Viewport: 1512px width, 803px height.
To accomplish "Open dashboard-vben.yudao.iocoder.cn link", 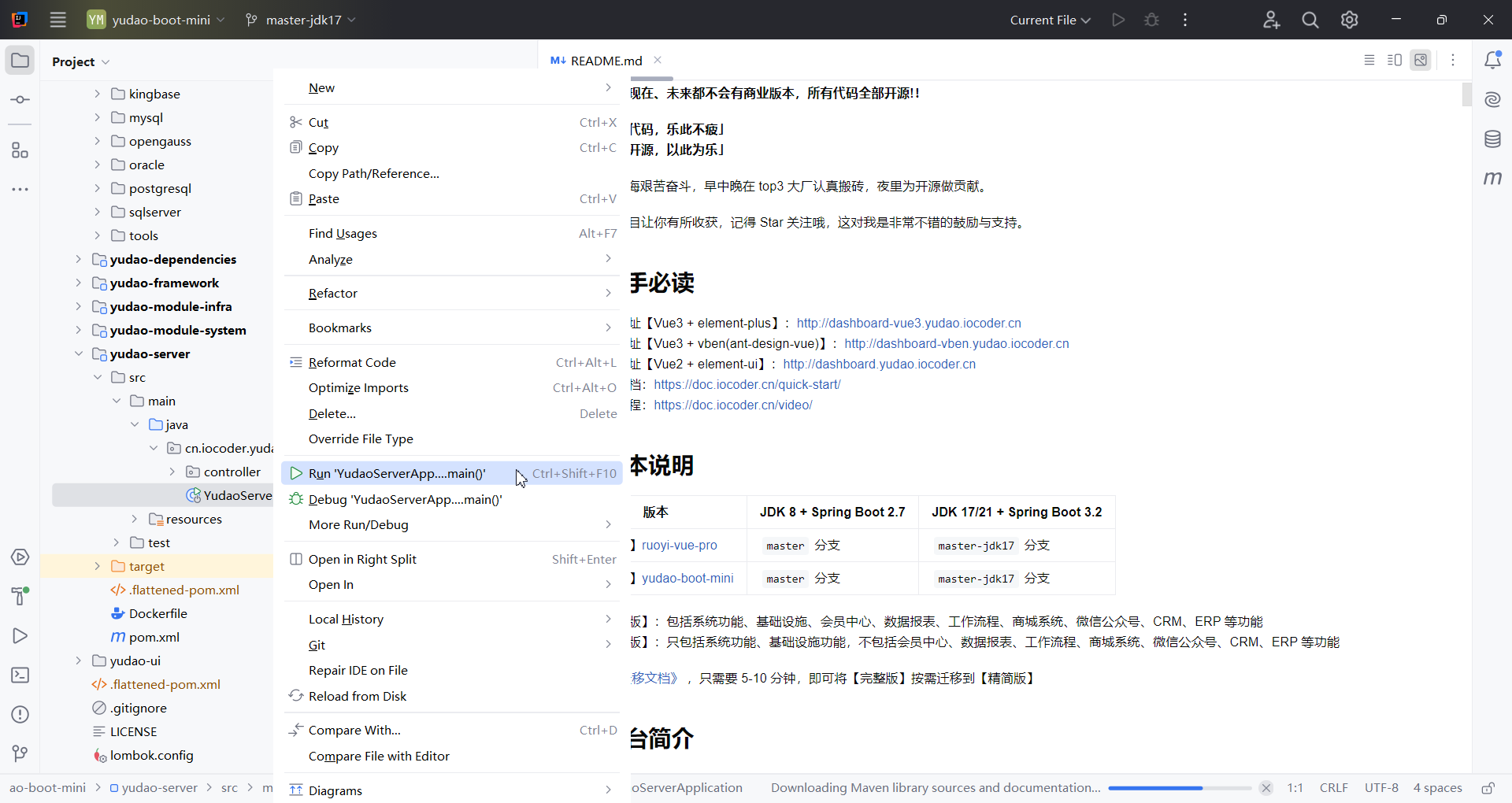I will click(957, 343).
